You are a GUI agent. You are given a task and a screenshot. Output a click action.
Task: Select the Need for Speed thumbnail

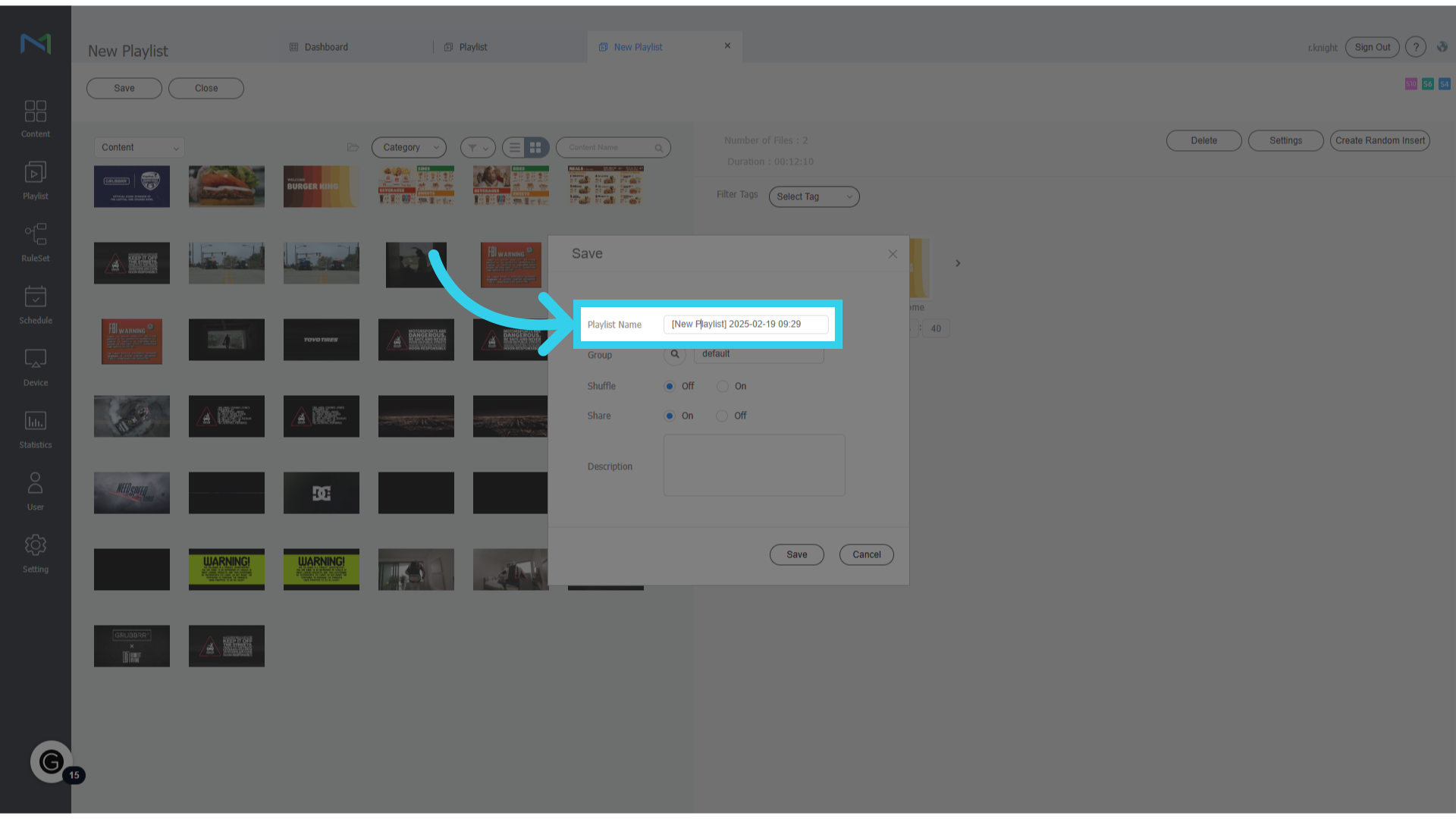click(x=132, y=493)
